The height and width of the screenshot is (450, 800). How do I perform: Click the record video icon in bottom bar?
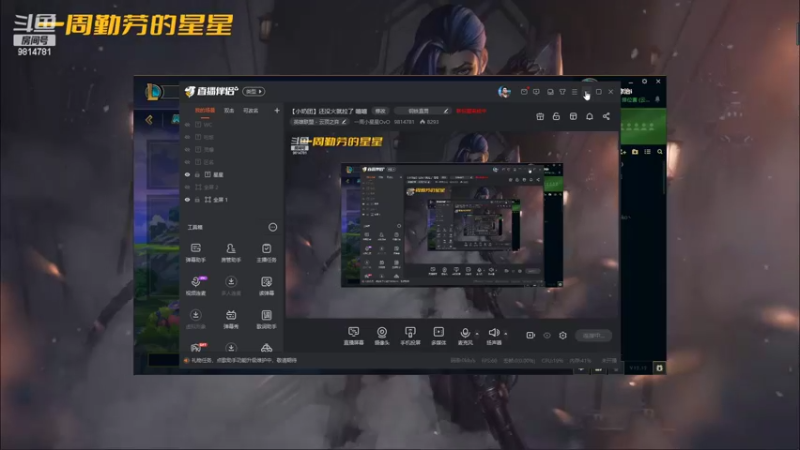point(531,335)
